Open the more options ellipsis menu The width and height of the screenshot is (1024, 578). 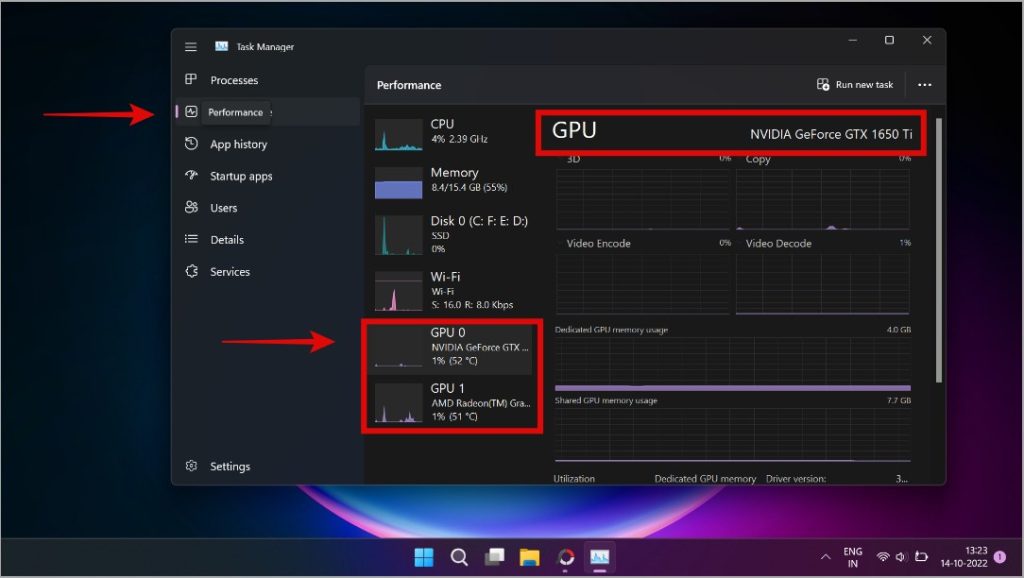click(925, 84)
